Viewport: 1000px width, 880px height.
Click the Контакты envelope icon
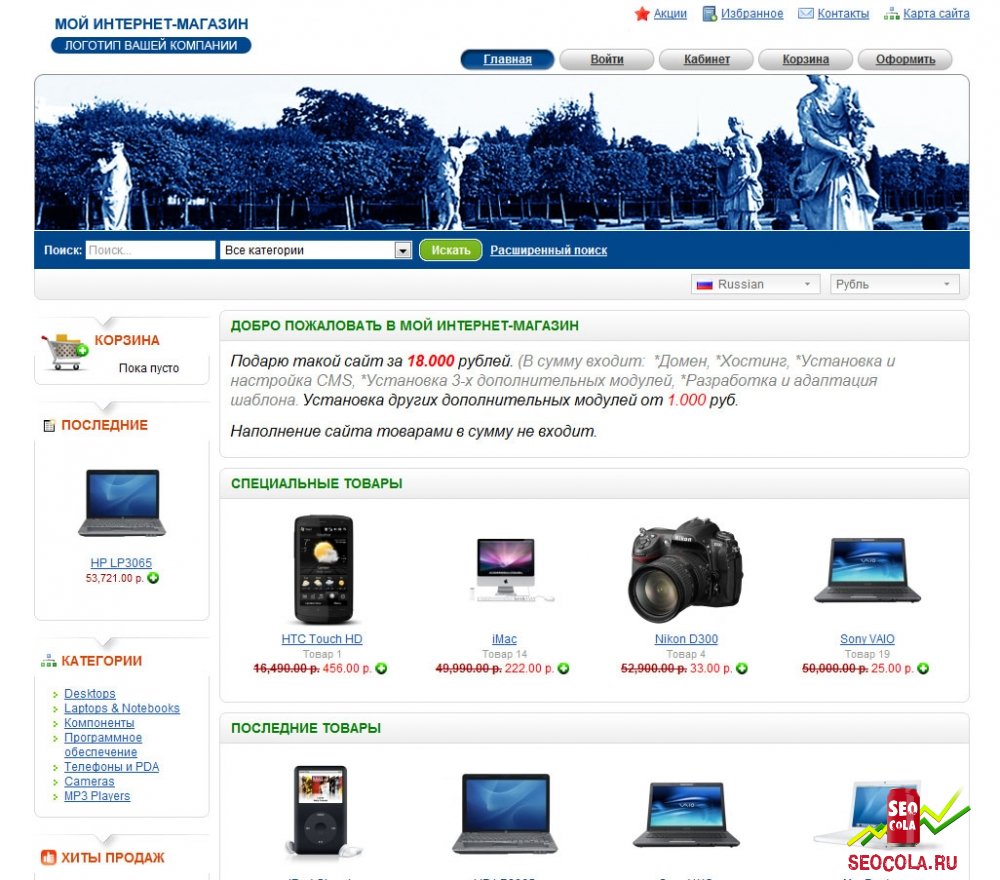806,13
